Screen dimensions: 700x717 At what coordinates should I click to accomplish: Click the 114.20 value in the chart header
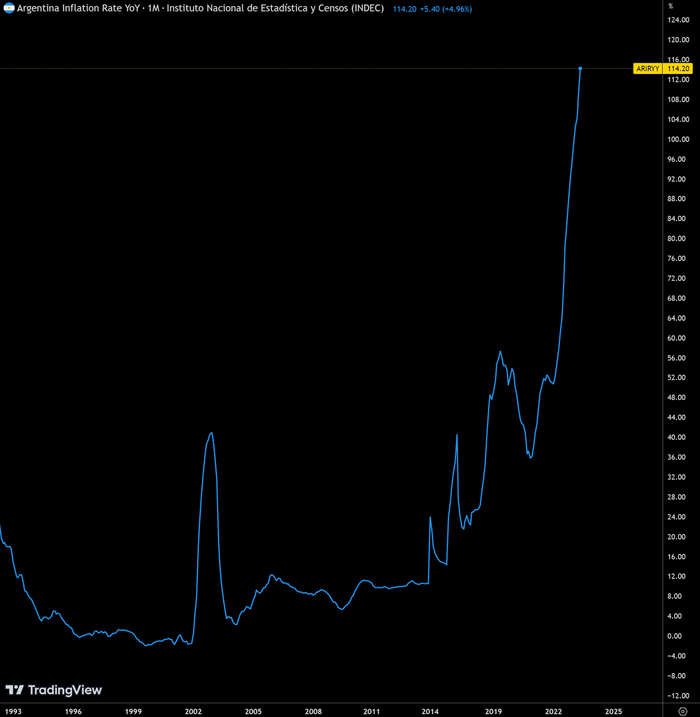point(405,9)
